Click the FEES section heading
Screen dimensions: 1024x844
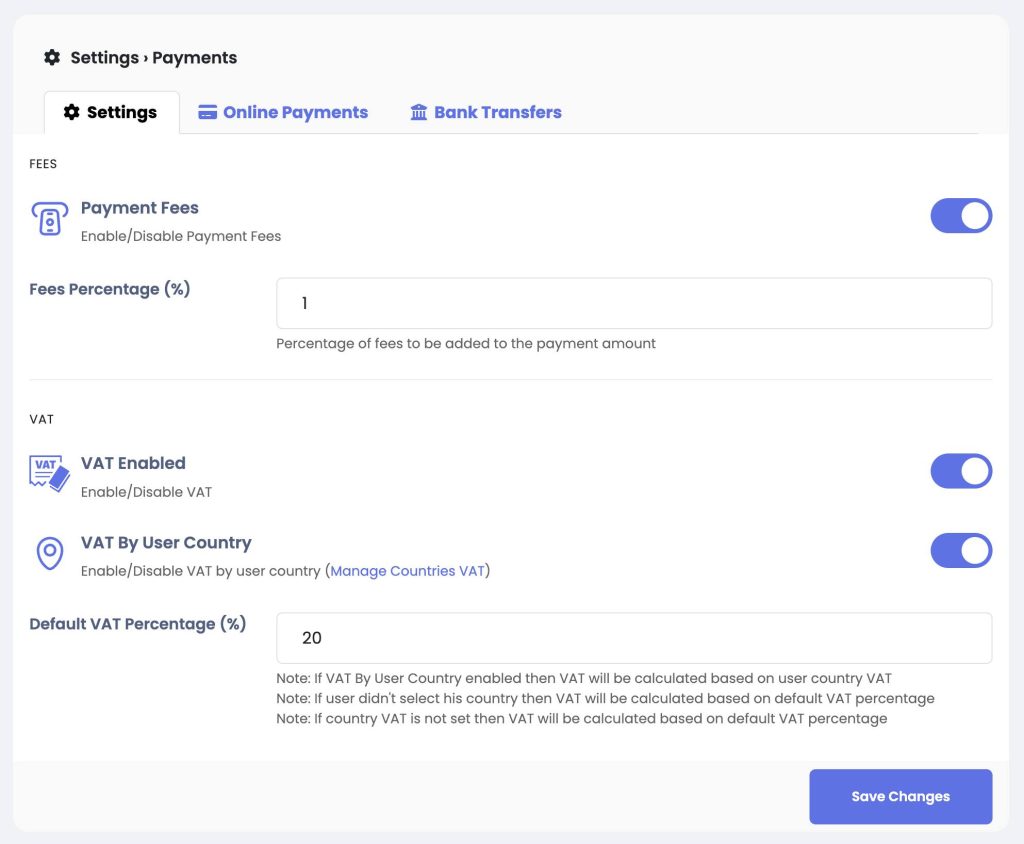[x=43, y=164]
